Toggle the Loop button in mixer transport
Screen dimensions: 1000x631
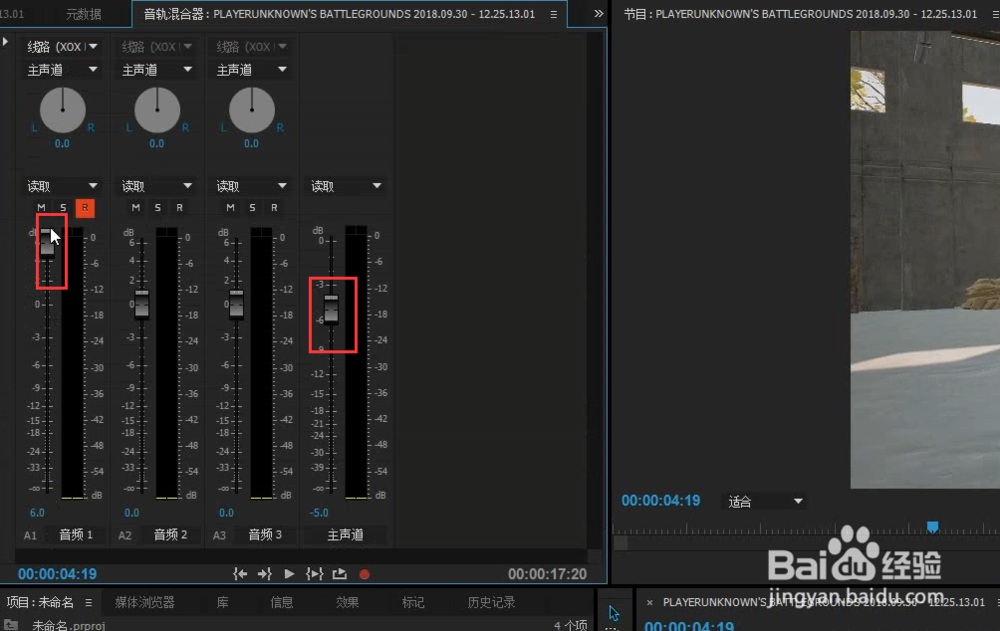pos(339,574)
